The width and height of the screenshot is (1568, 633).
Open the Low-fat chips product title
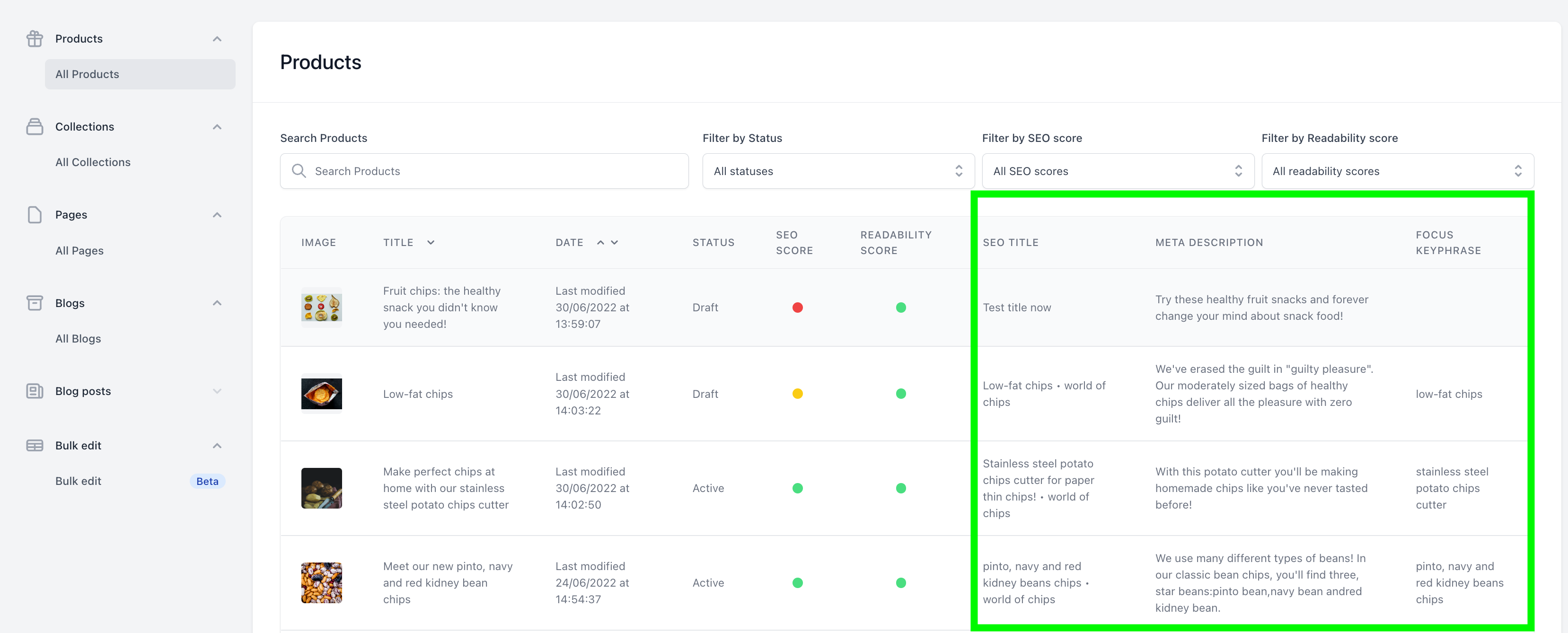(418, 394)
